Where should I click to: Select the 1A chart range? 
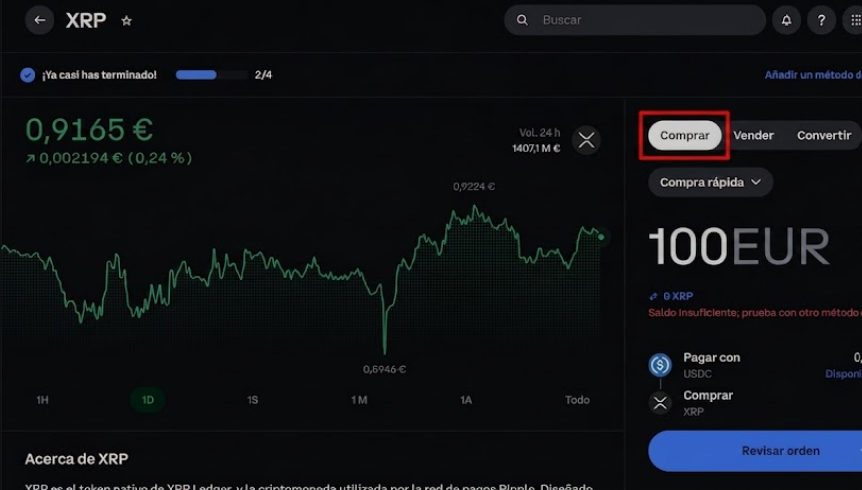click(x=466, y=400)
